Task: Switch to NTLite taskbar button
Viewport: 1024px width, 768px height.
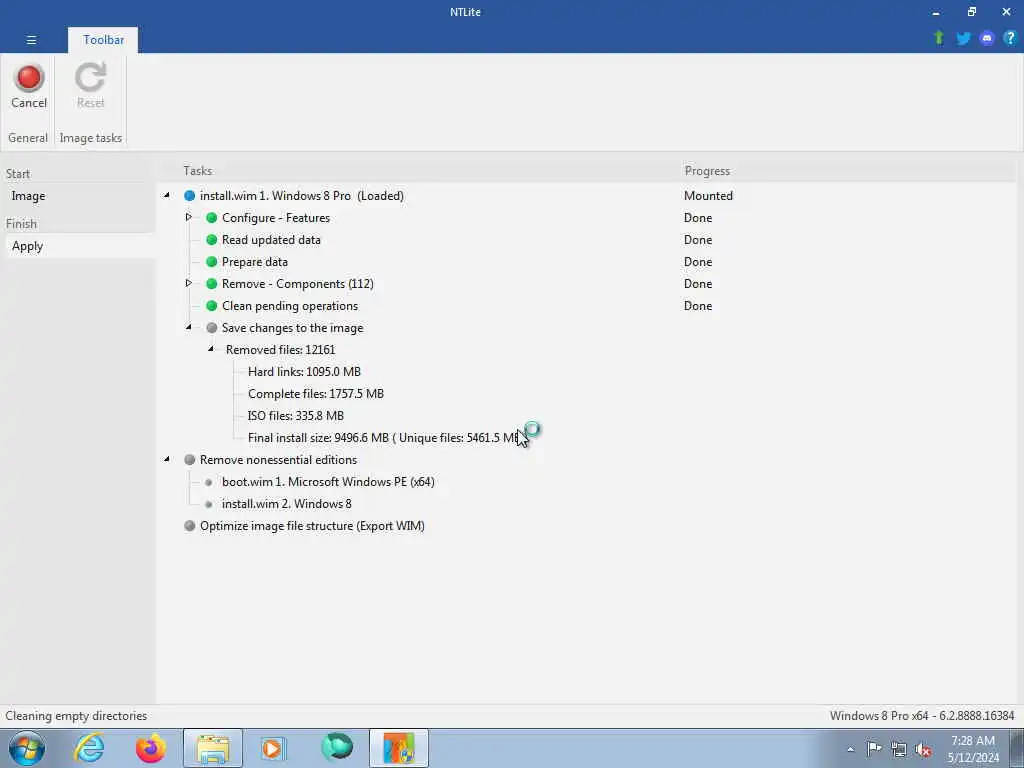Action: point(399,748)
